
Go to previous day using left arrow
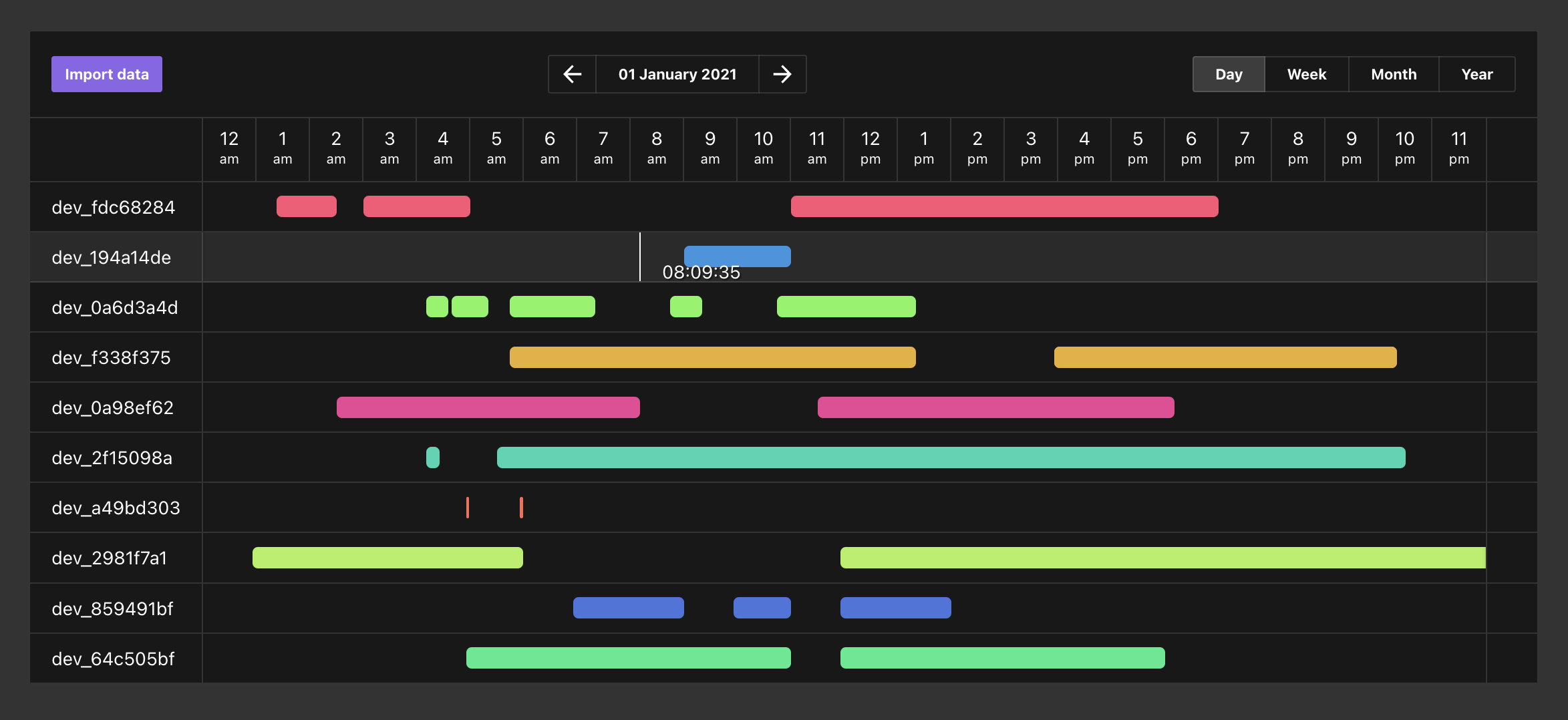coord(572,74)
